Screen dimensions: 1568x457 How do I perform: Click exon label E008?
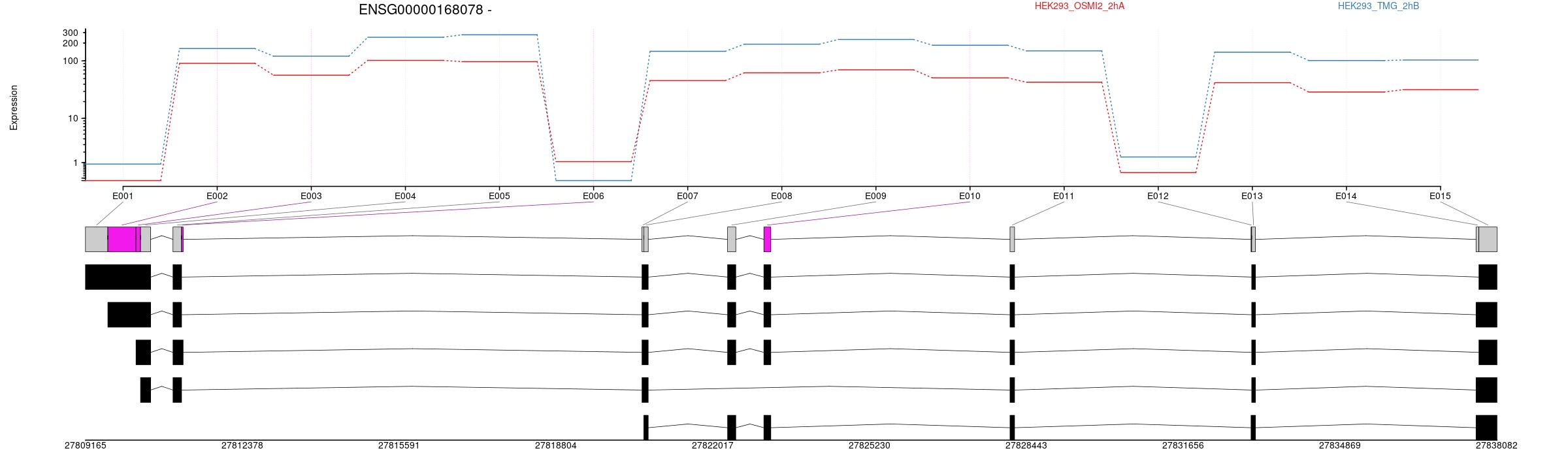(x=781, y=196)
